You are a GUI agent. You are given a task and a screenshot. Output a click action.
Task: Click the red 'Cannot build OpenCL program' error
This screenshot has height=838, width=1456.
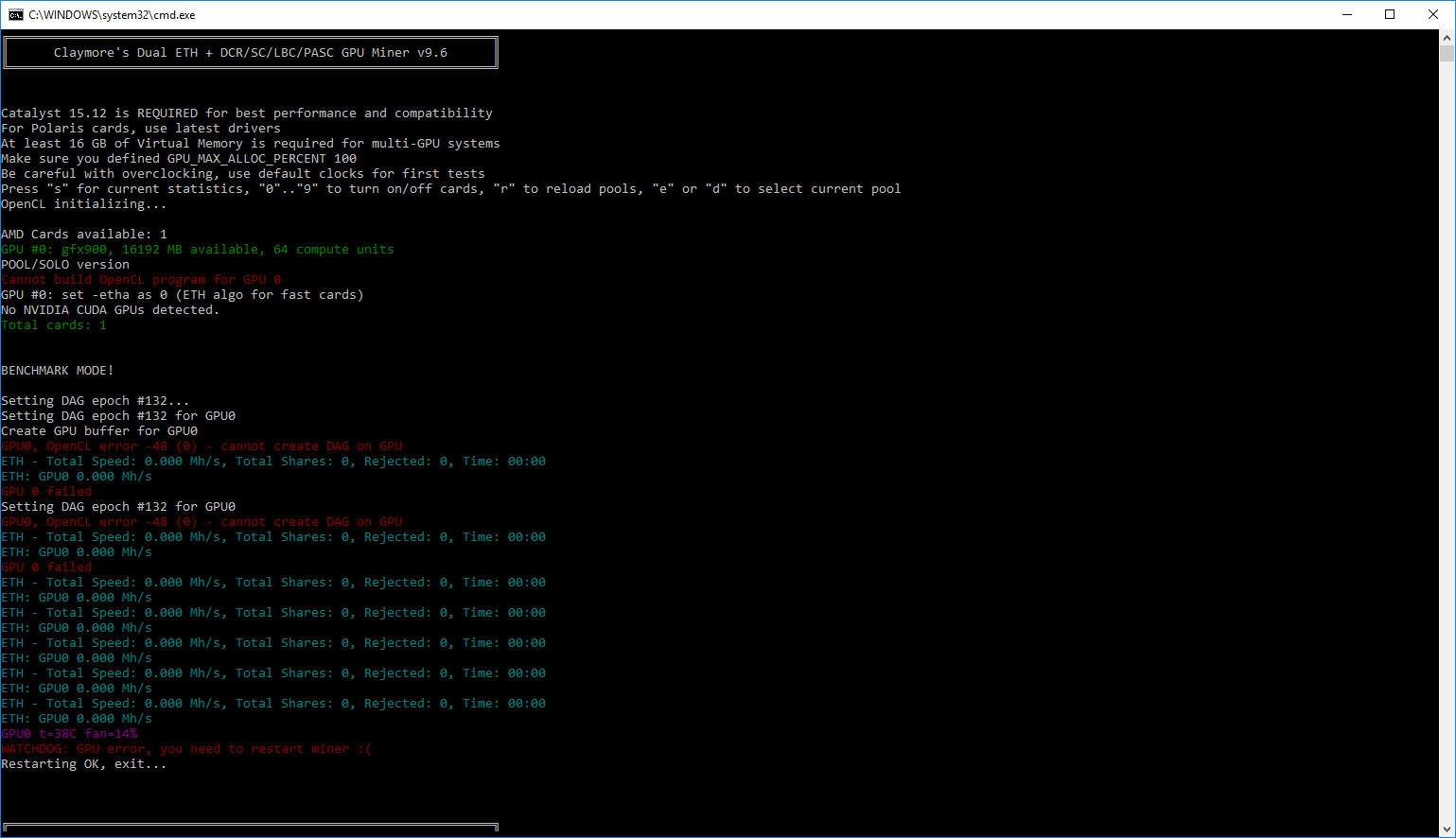[141, 280]
